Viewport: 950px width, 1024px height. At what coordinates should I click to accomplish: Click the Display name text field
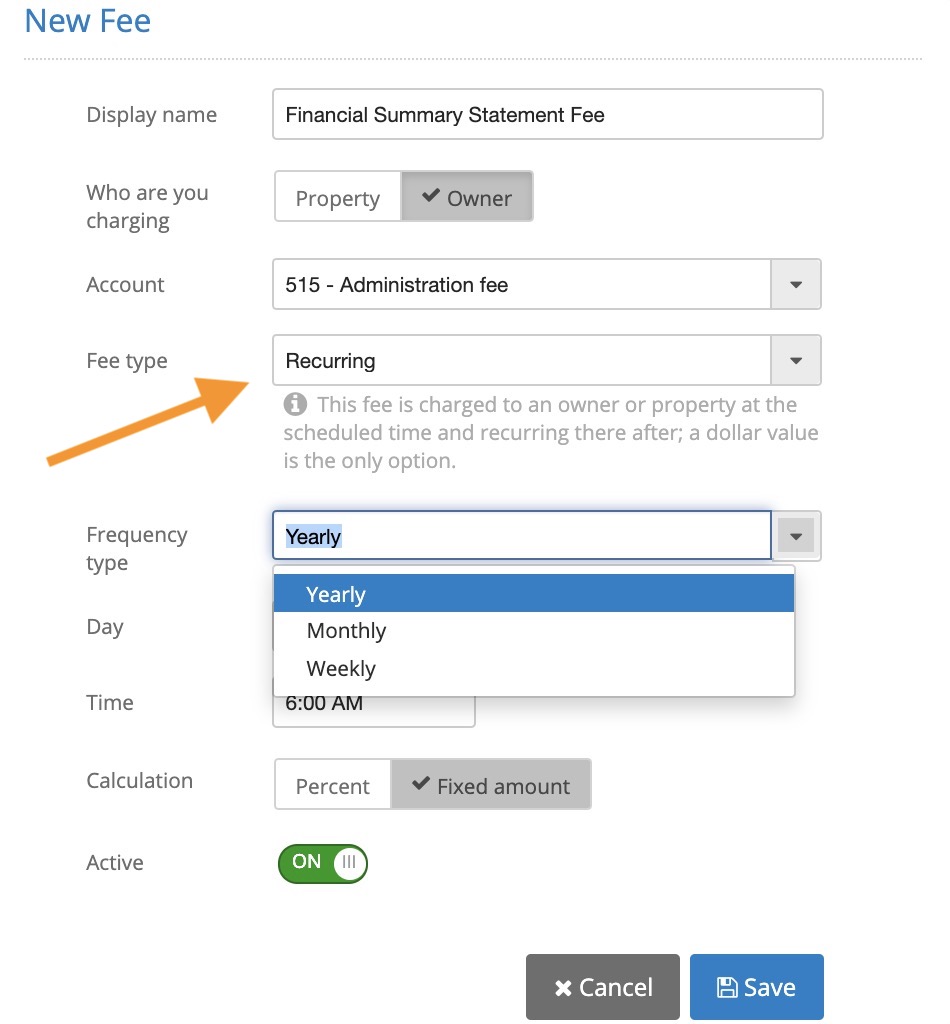[548, 114]
